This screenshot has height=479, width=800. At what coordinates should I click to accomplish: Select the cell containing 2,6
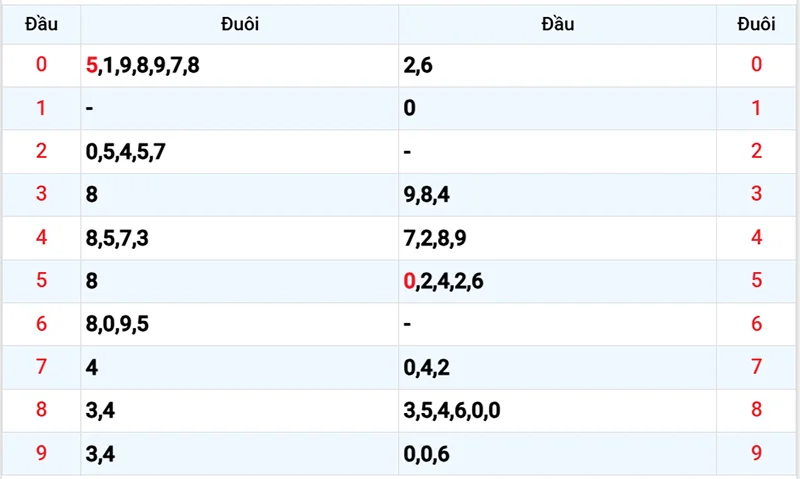pyautogui.click(x=418, y=66)
